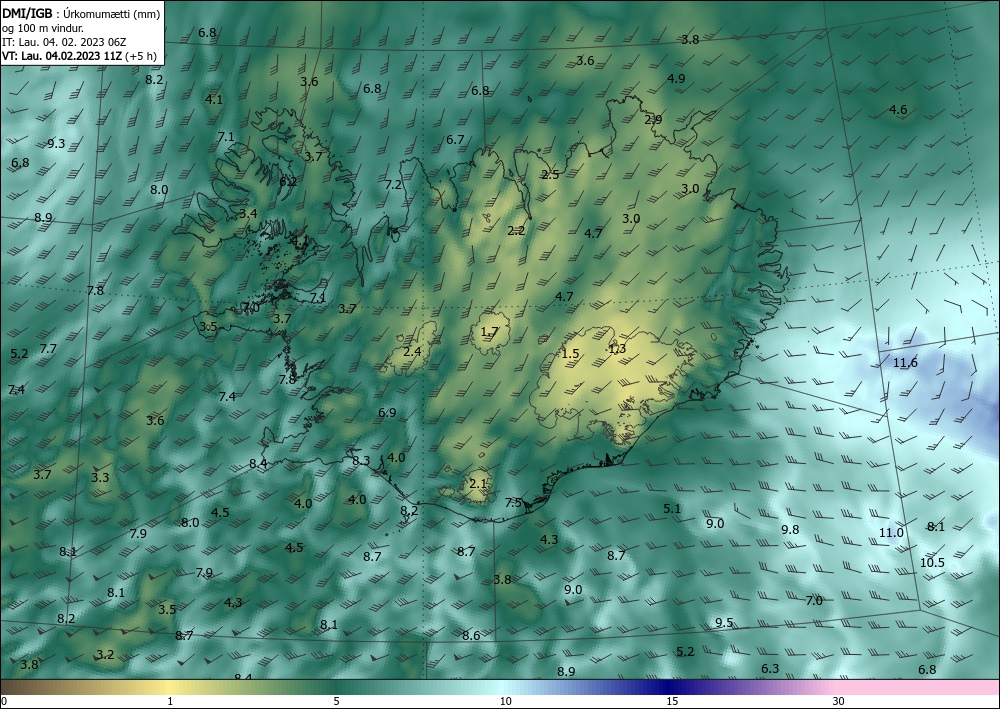The height and width of the screenshot is (709, 1000).
Task: Click the 3.3 value on the map
Action: (x=100, y=478)
